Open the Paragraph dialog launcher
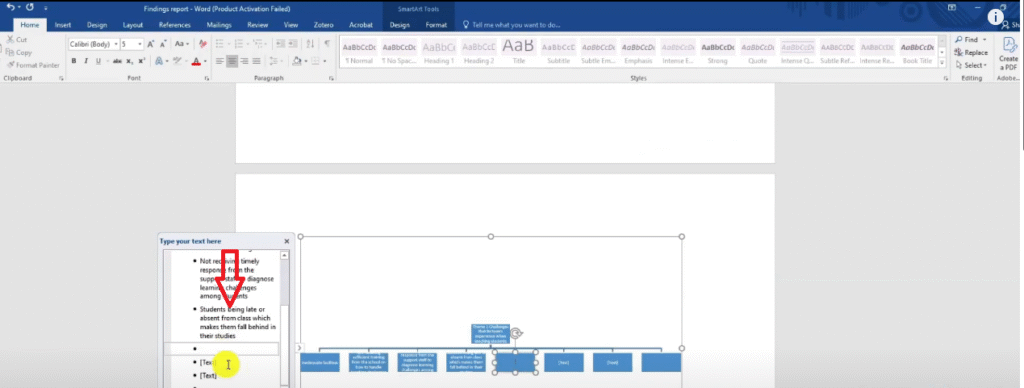1024x388 pixels. tap(332, 78)
